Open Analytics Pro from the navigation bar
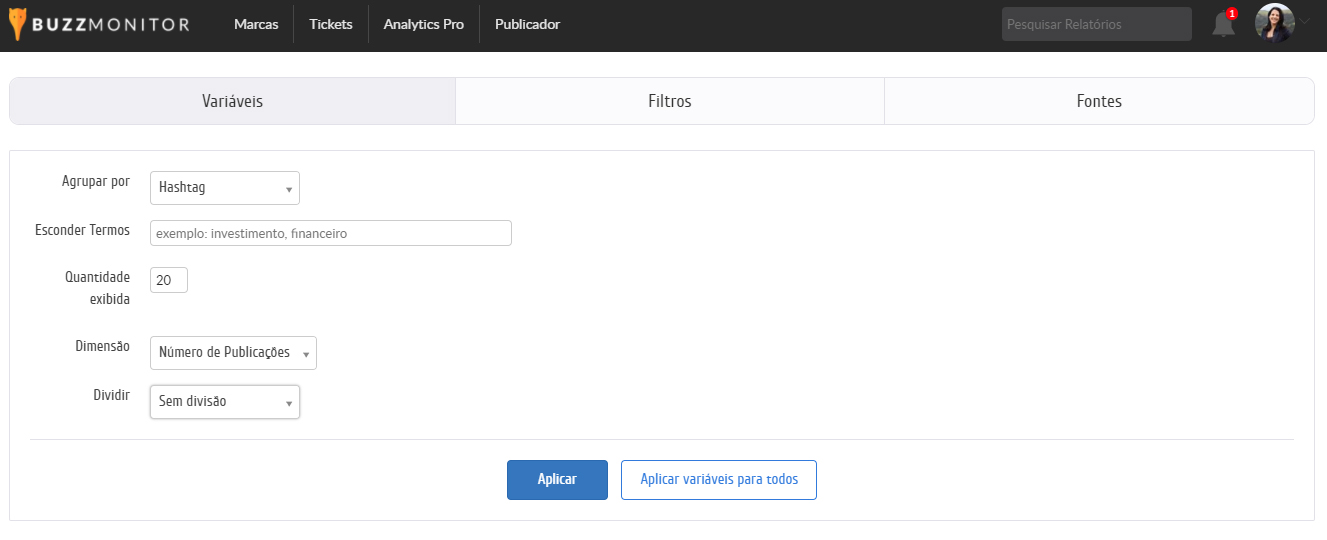 coord(423,24)
